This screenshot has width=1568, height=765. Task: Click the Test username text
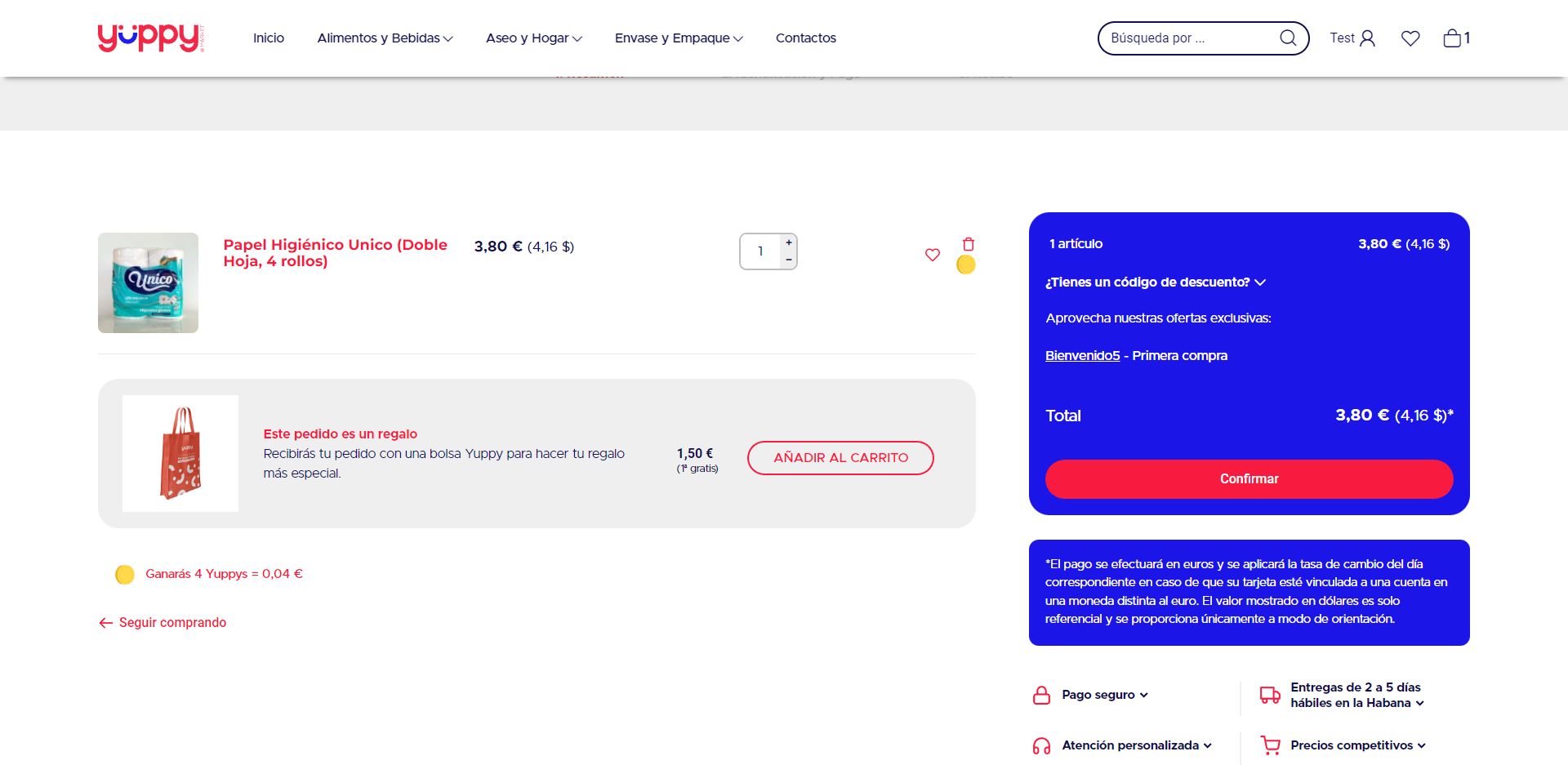point(1342,38)
